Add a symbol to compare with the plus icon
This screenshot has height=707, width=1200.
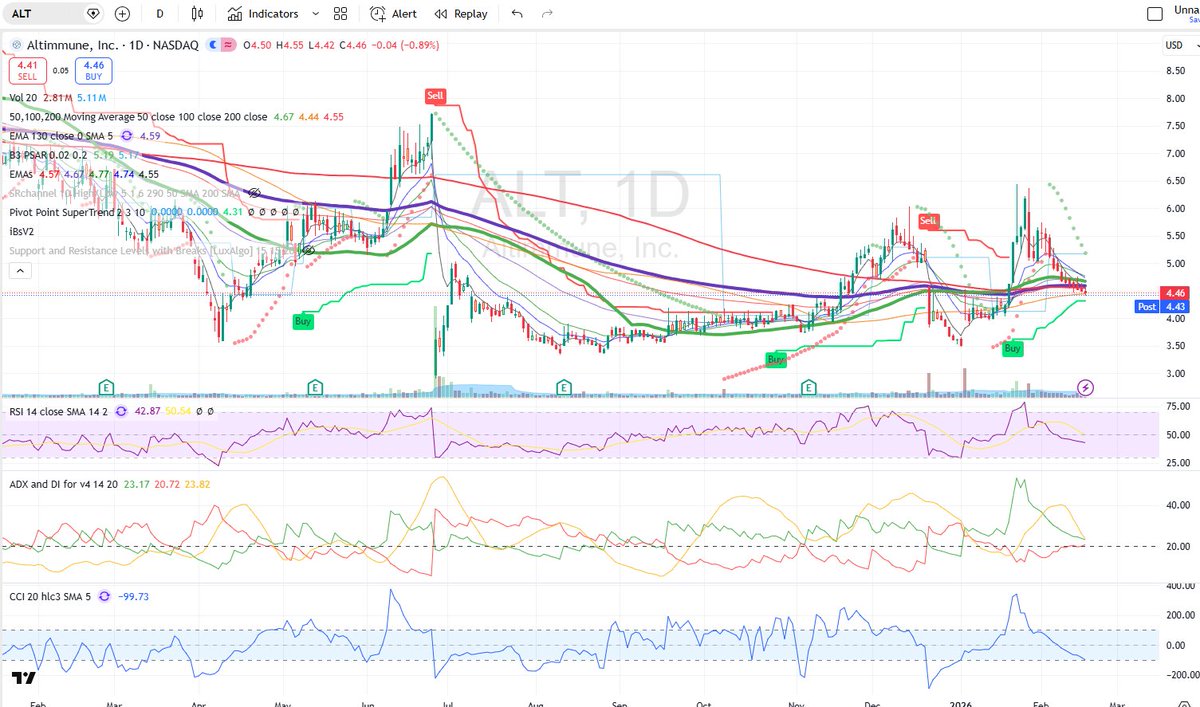123,14
